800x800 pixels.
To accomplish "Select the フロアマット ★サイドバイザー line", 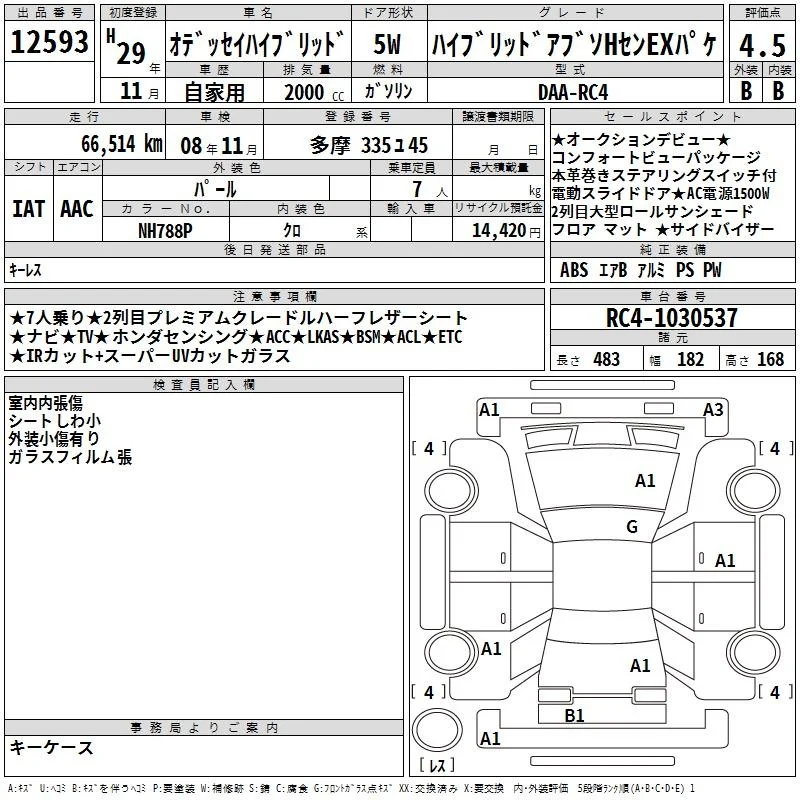I will pyautogui.click(x=663, y=229).
